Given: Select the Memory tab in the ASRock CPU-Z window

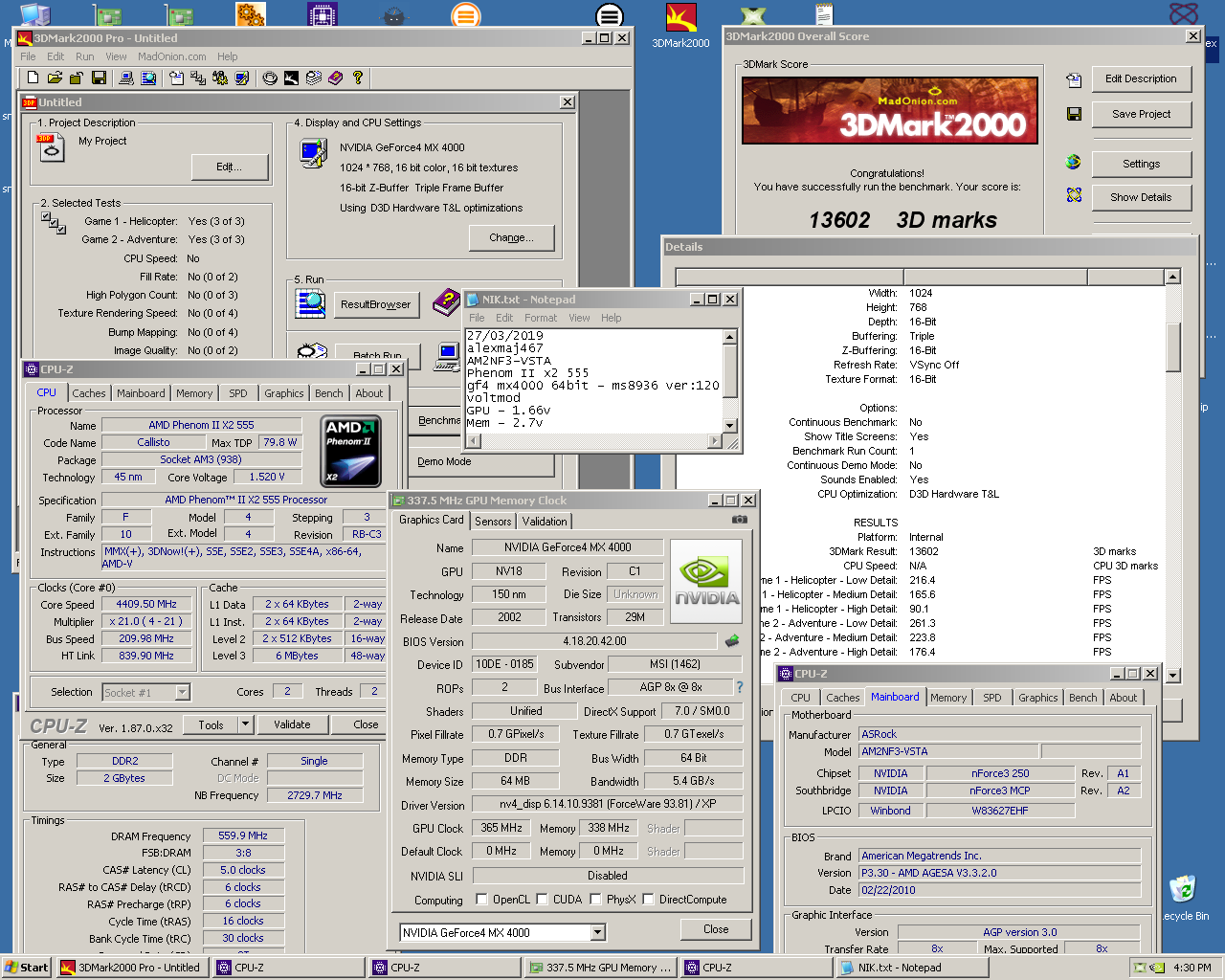Looking at the screenshot, I should [x=948, y=698].
